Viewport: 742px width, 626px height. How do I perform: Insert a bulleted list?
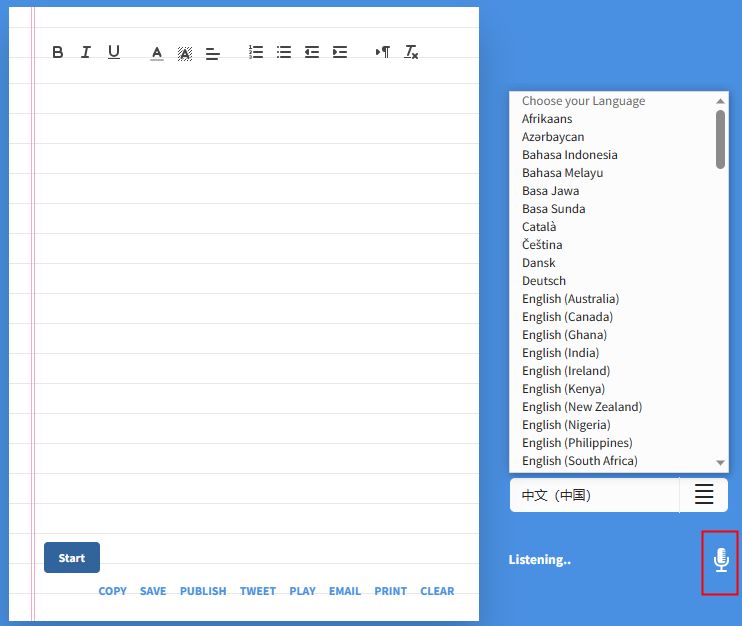click(x=283, y=52)
